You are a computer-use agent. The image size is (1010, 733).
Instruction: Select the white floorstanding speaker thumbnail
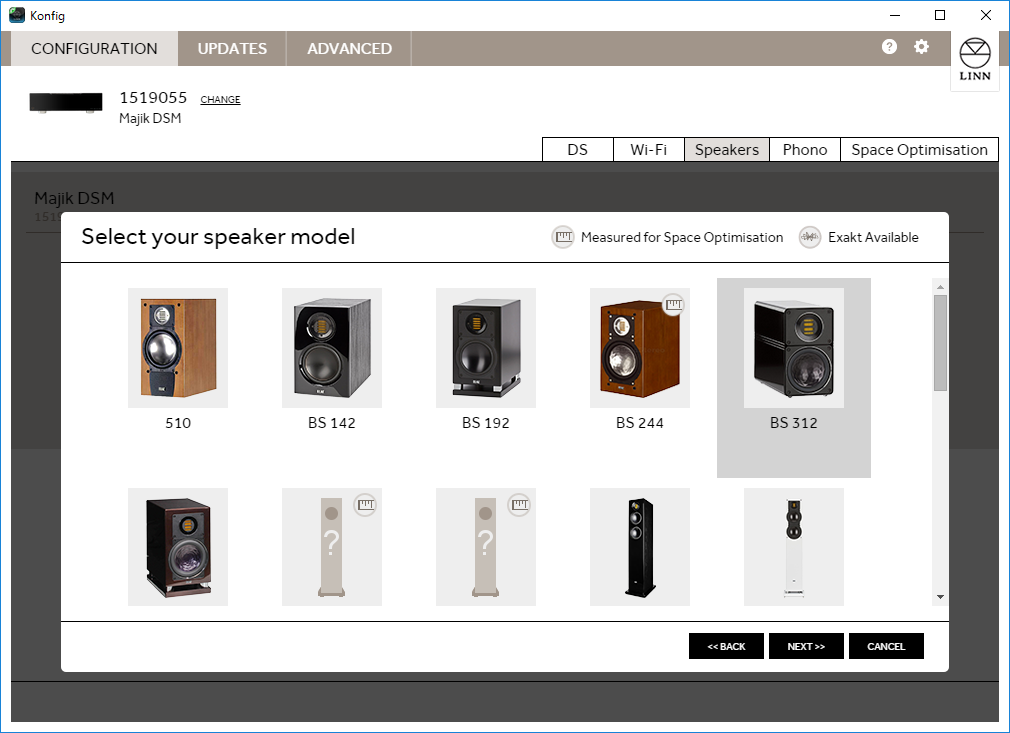coord(794,547)
